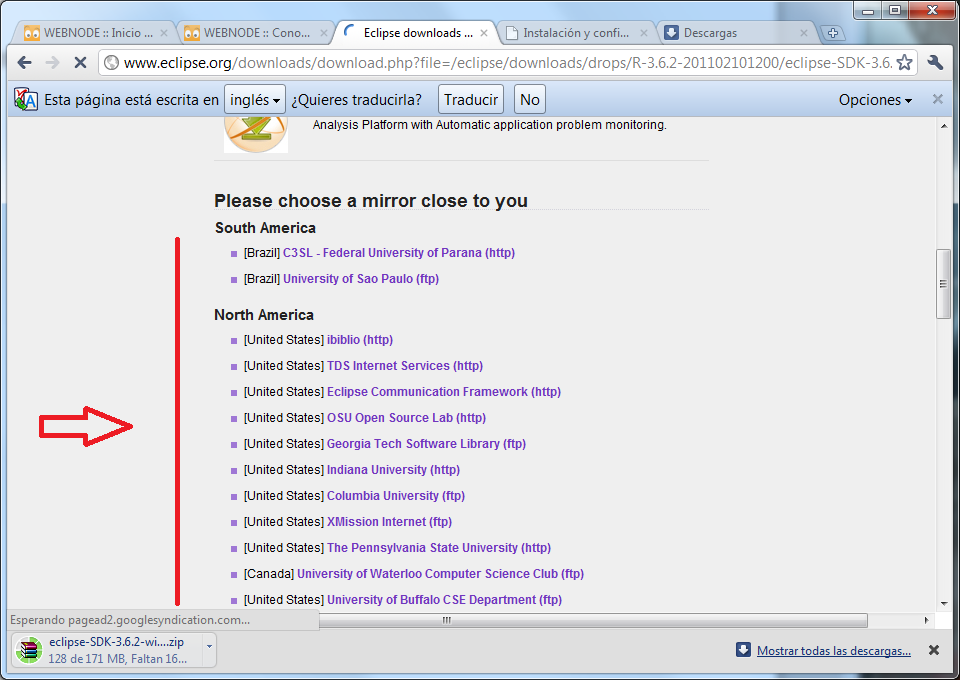
Task: Close the WEBNODE :: Cono... tab
Action: 324,33
